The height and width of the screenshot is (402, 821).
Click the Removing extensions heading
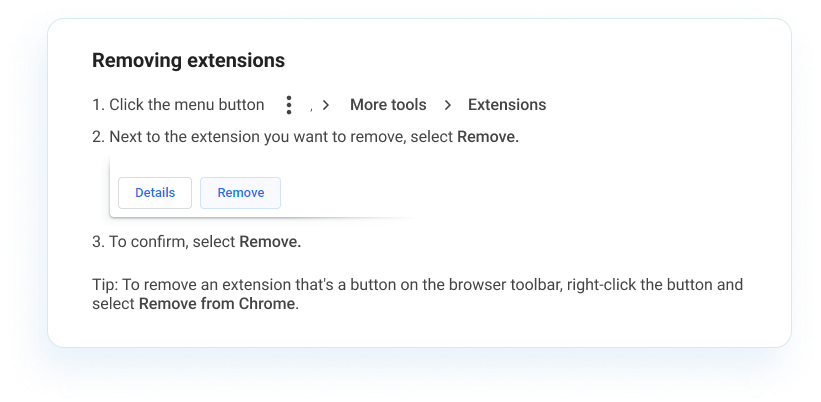click(188, 60)
